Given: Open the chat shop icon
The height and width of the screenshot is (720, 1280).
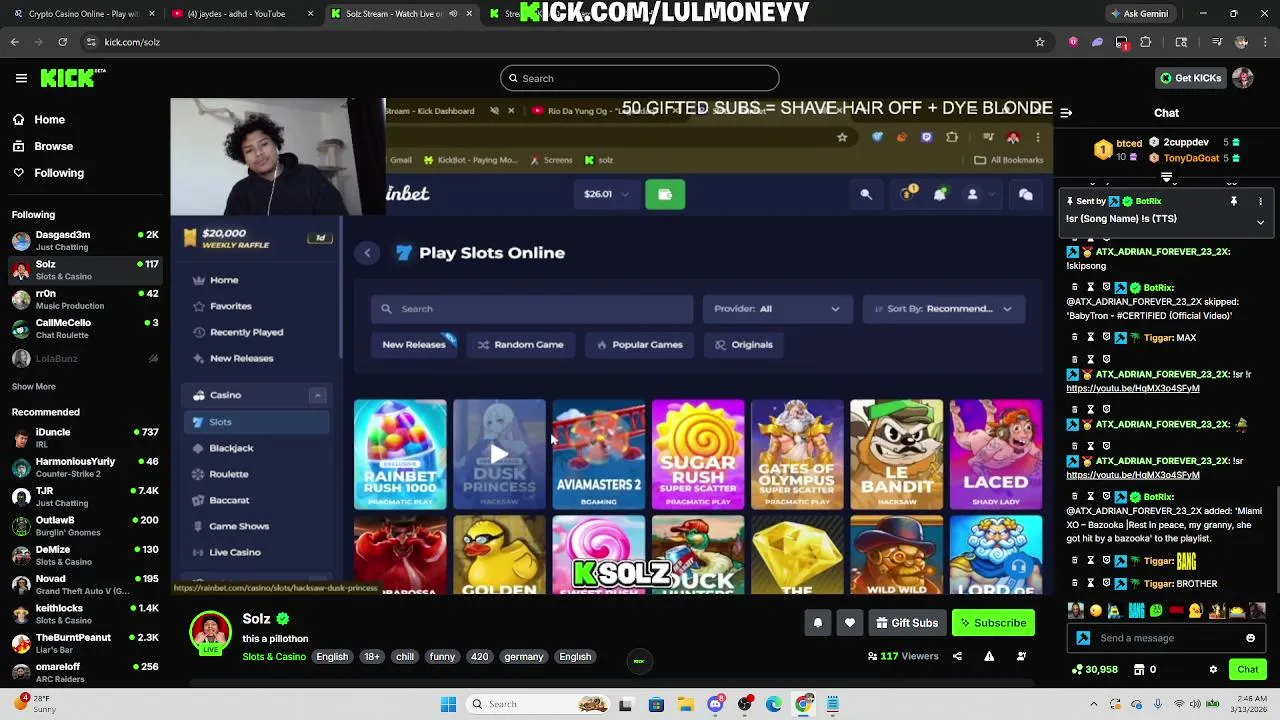Looking at the screenshot, I should pyautogui.click(x=1144, y=670).
